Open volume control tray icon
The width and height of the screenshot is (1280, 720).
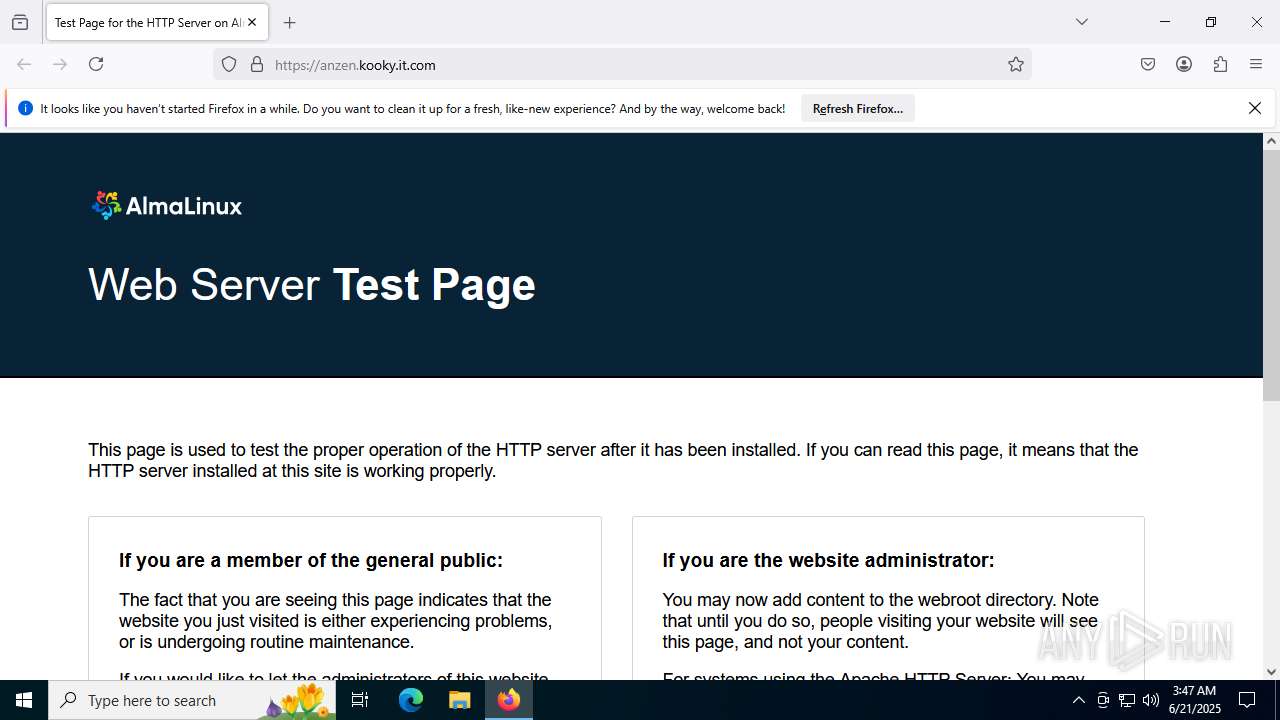[1151, 700]
